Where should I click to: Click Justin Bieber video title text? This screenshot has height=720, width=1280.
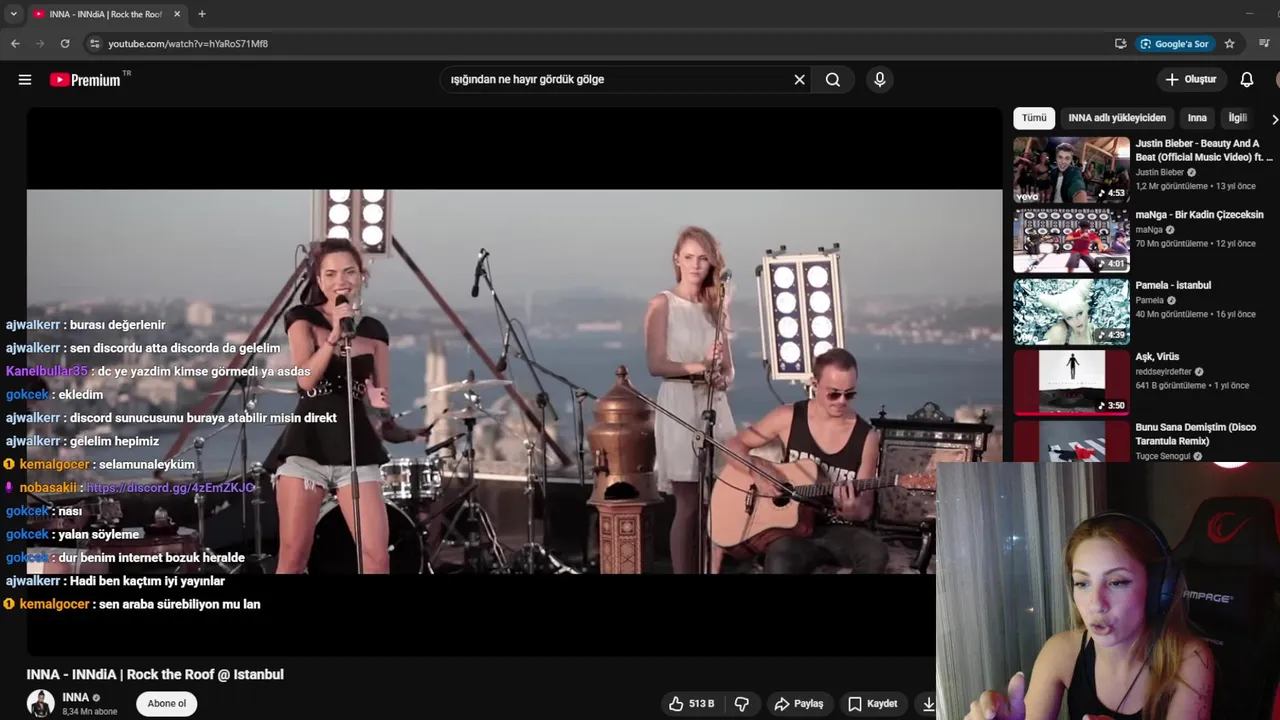click(x=1204, y=150)
